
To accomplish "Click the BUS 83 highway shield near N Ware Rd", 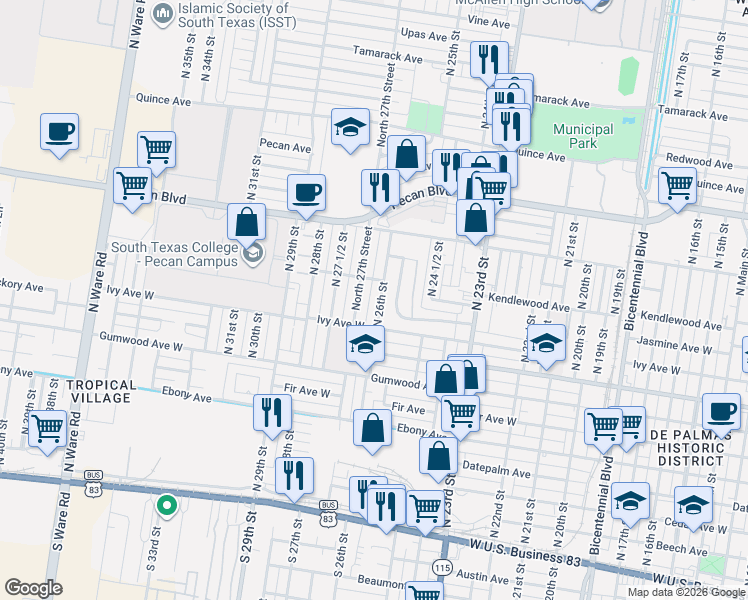I will coord(93,483).
